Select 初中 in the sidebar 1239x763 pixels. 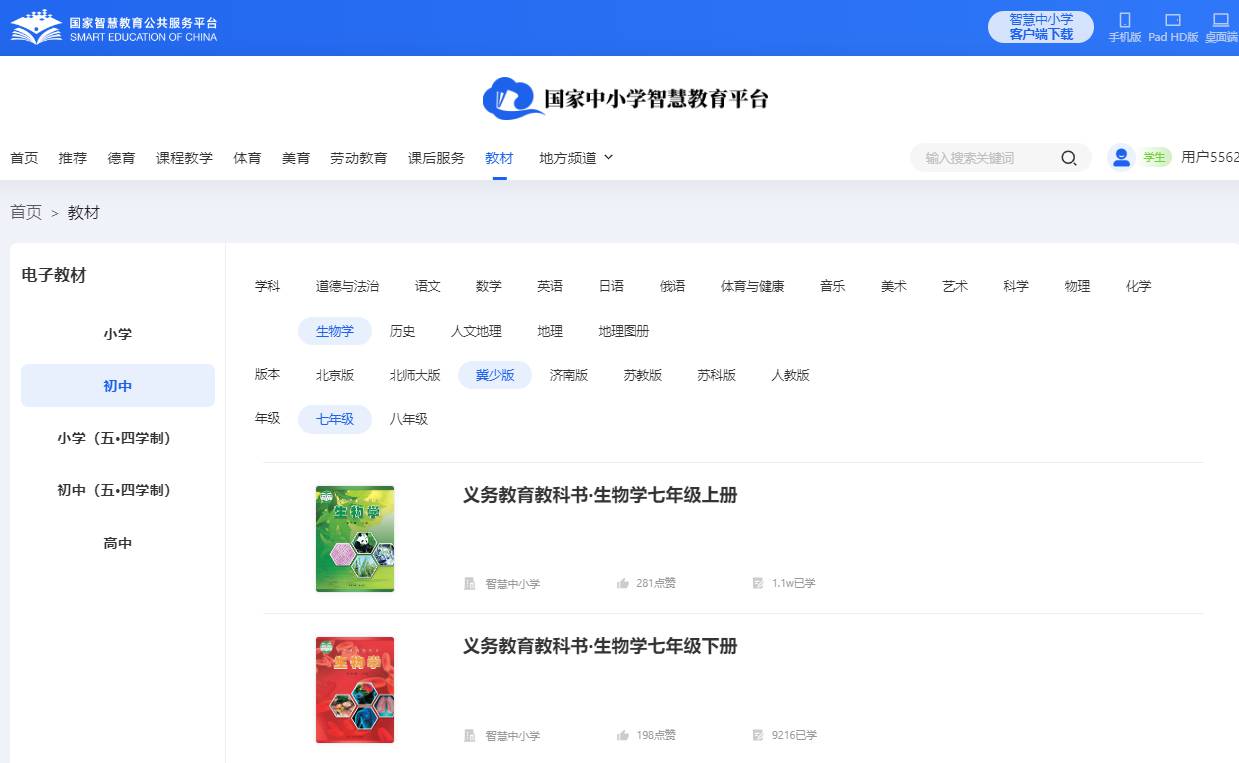[x=118, y=386]
